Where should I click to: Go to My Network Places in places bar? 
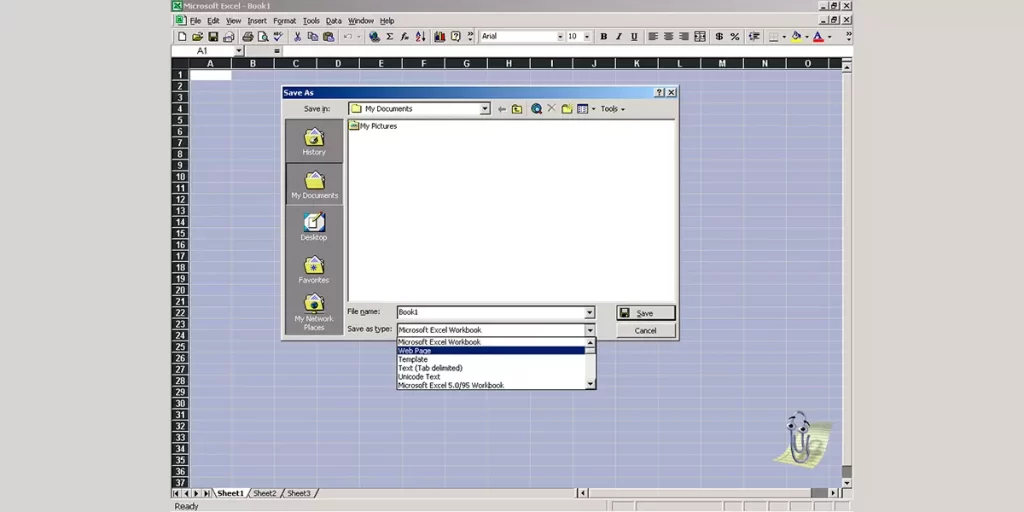314,312
